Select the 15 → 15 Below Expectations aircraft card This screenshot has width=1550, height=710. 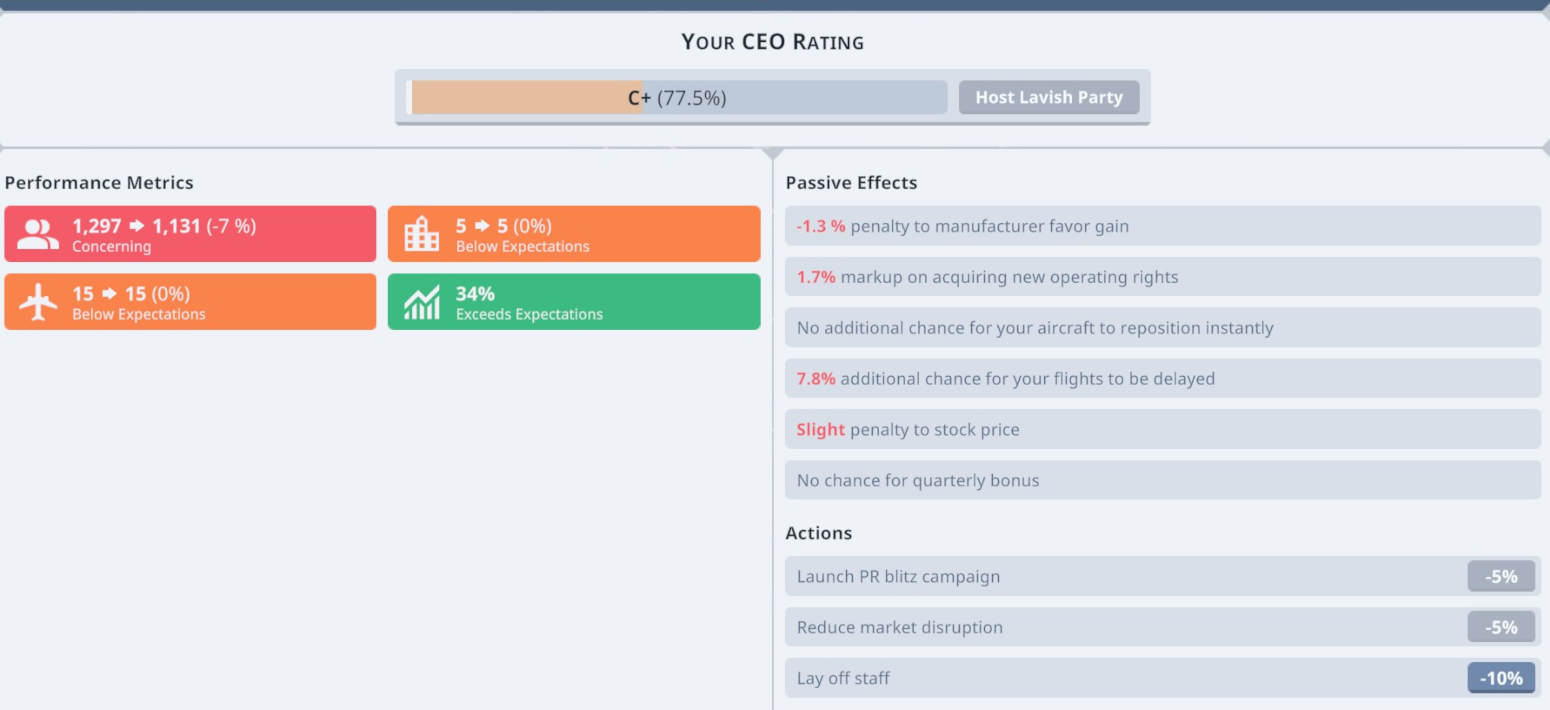coord(190,302)
